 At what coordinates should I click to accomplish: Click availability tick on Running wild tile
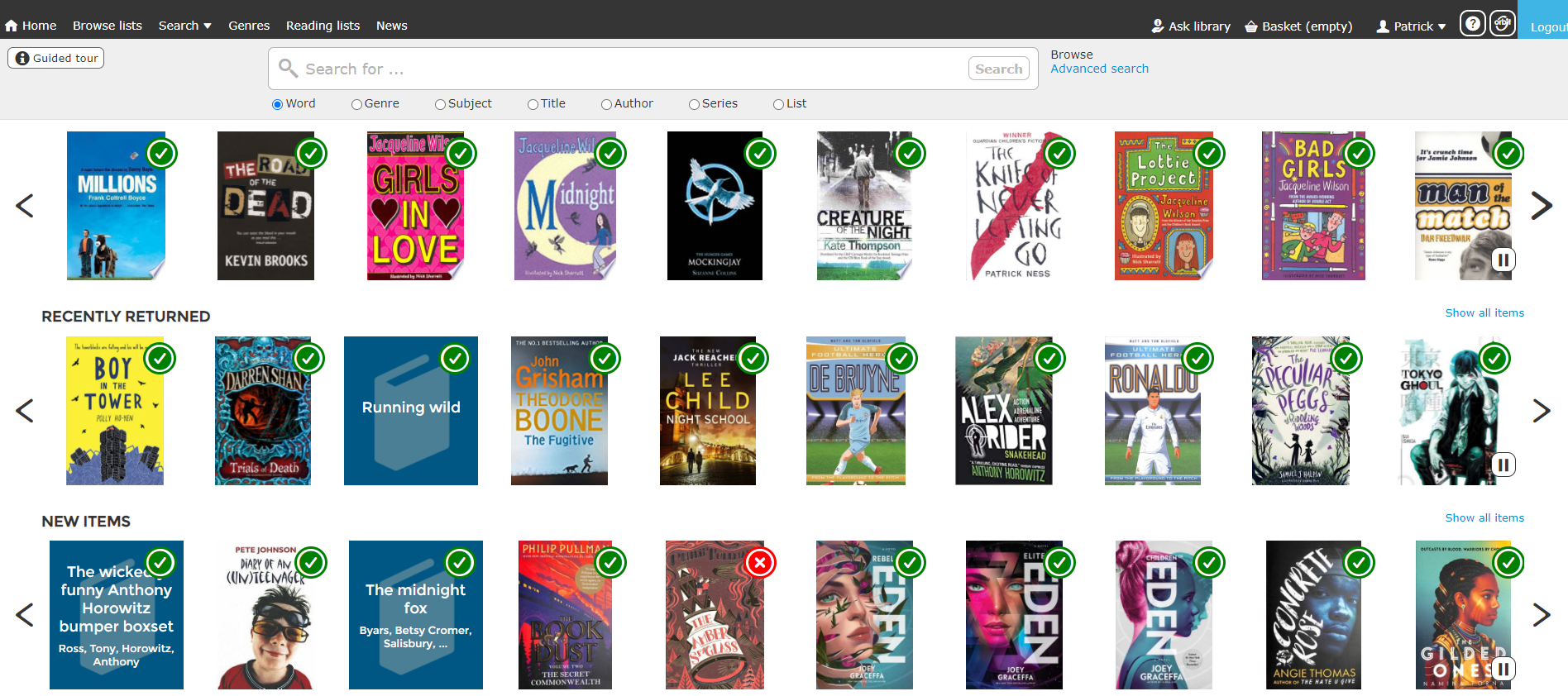456,358
